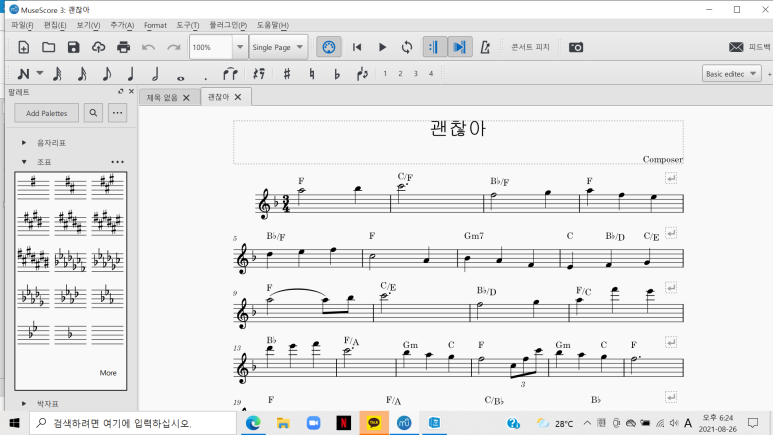Select eighth note duration
Viewport: 773px width, 435px height.
point(106,74)
